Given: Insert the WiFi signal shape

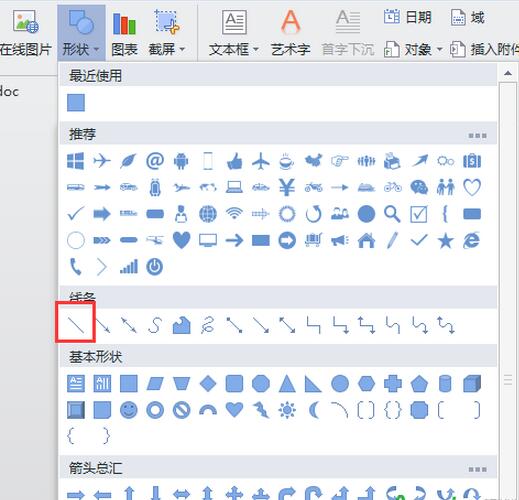Looking at the screenshot, I should [x=234, y=214].
